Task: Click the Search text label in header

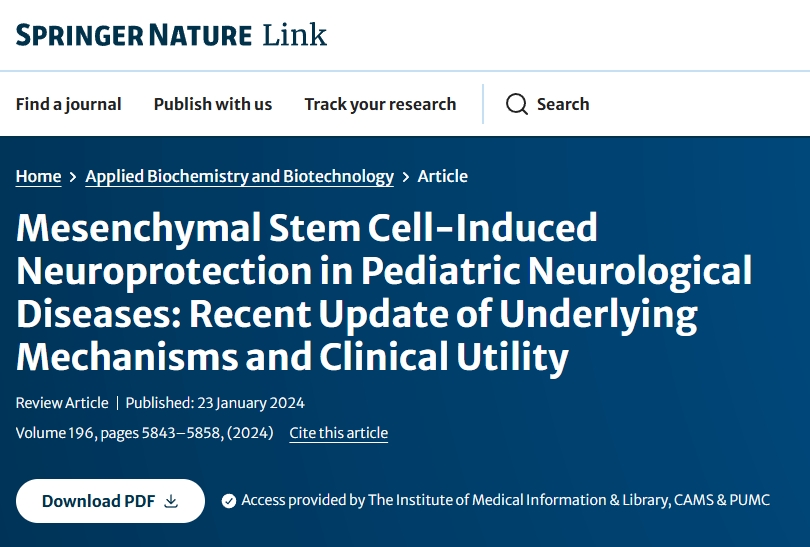Action: 563,104
